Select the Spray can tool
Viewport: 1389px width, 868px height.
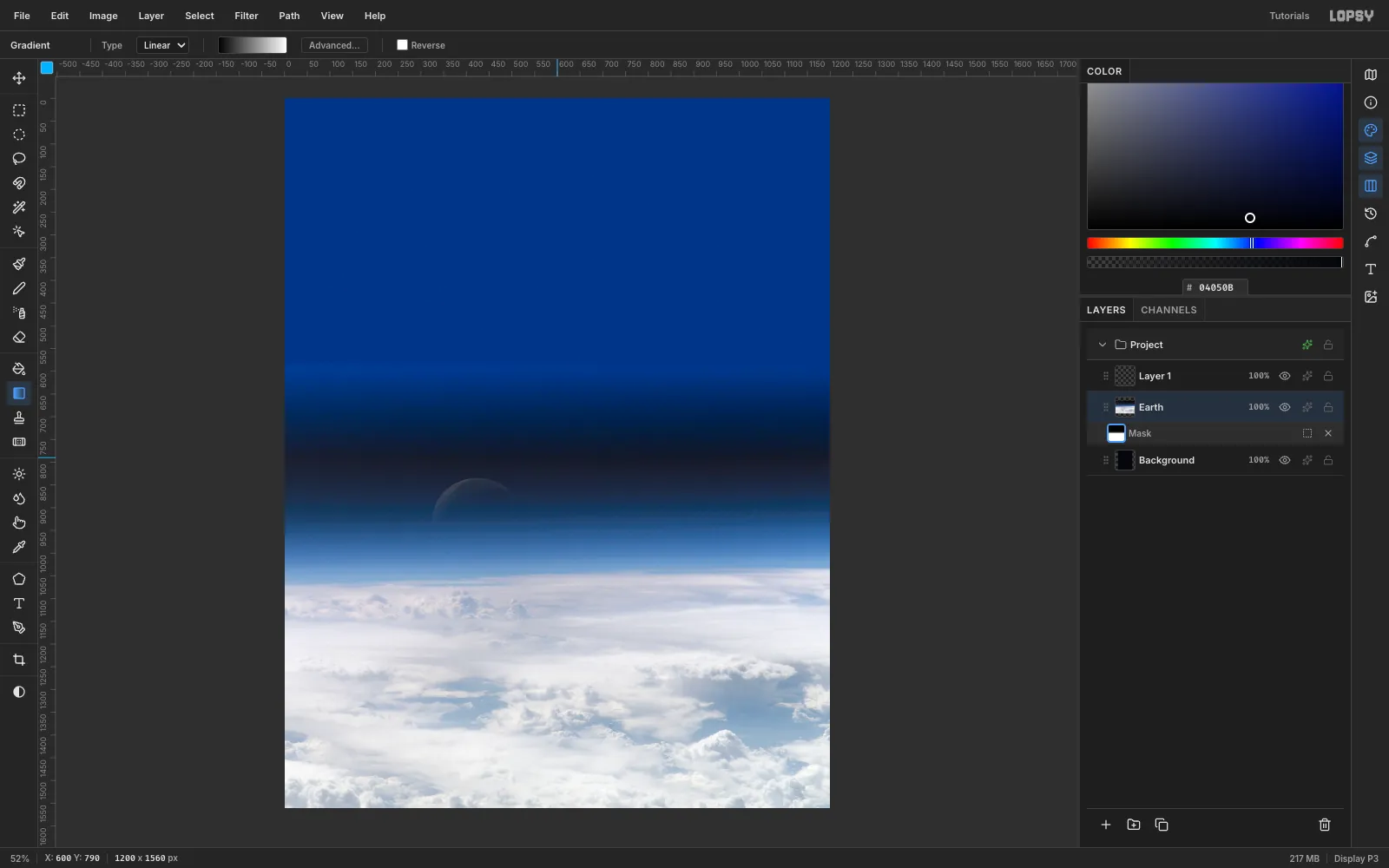pos(19,312)
